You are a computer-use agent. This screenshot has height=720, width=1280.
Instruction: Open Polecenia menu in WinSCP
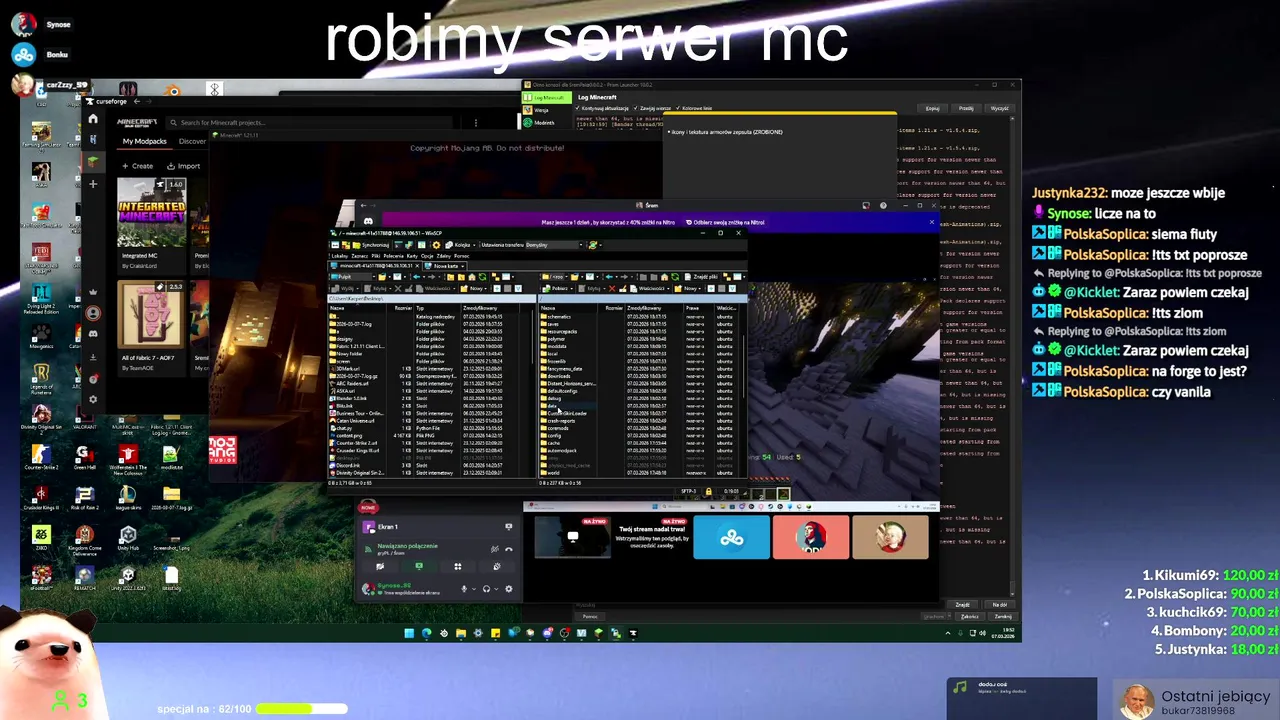click(x=394, y=256)
